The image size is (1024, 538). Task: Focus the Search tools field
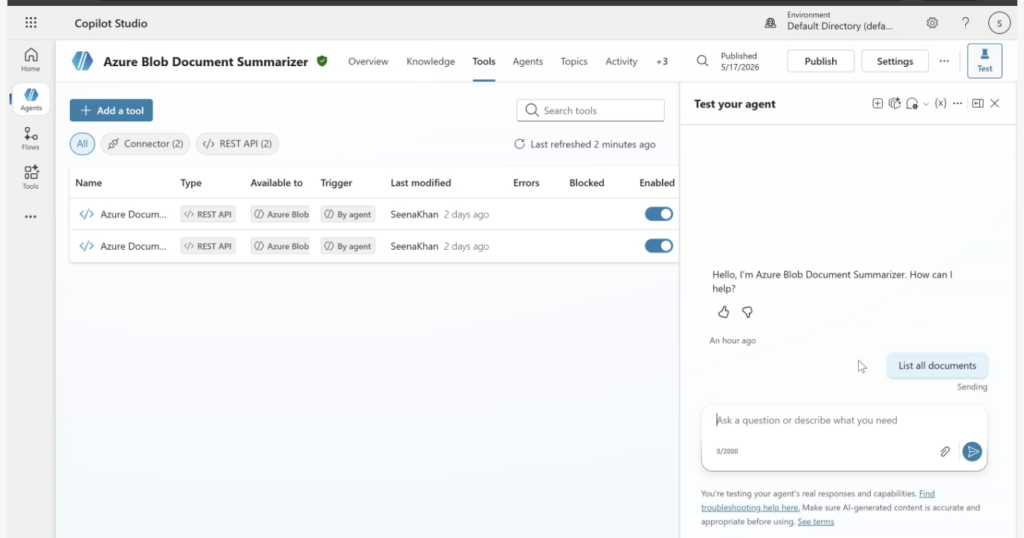[590, 110]
